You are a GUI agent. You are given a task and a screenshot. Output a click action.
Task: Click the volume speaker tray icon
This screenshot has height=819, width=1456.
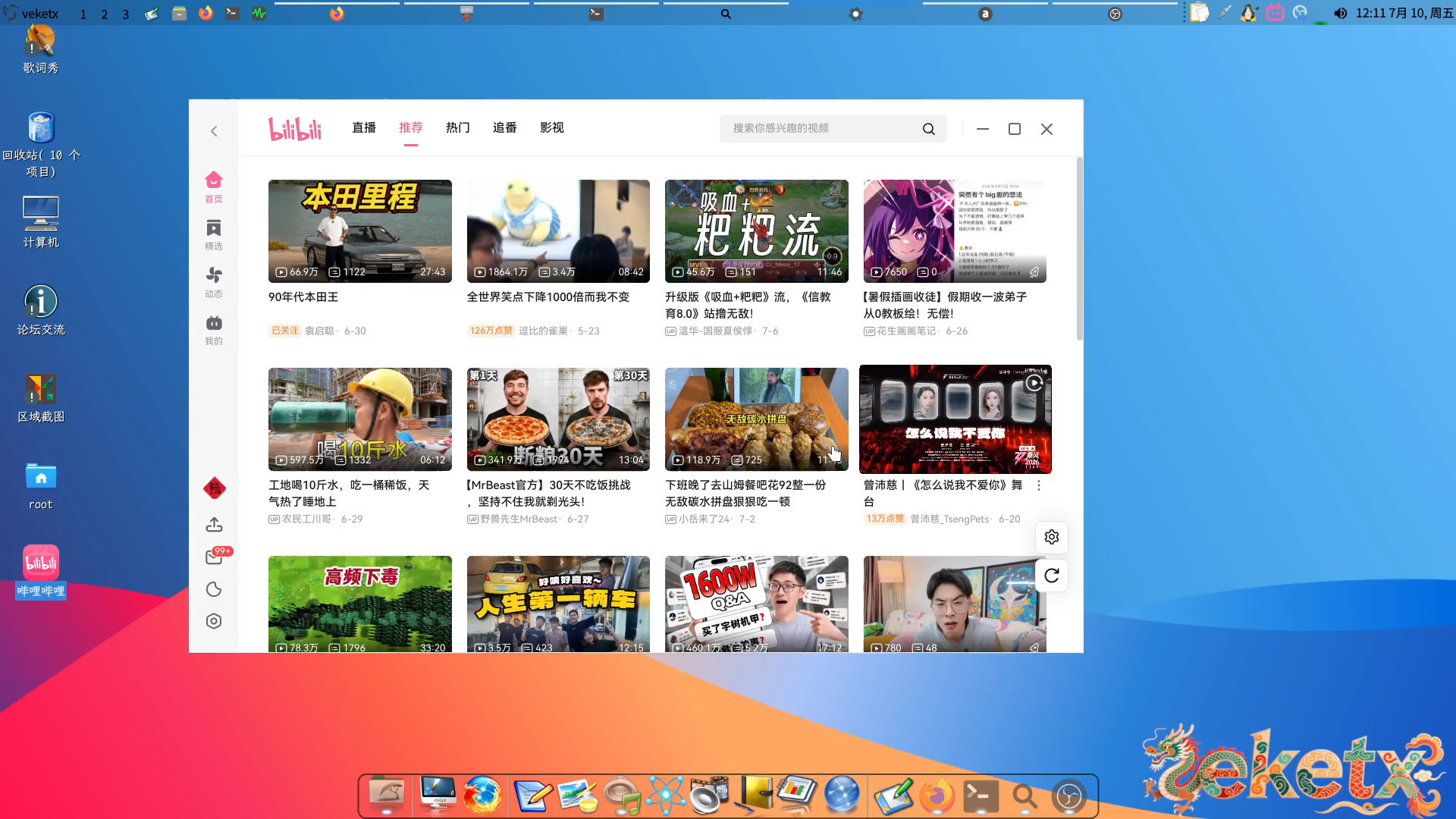1341,13
